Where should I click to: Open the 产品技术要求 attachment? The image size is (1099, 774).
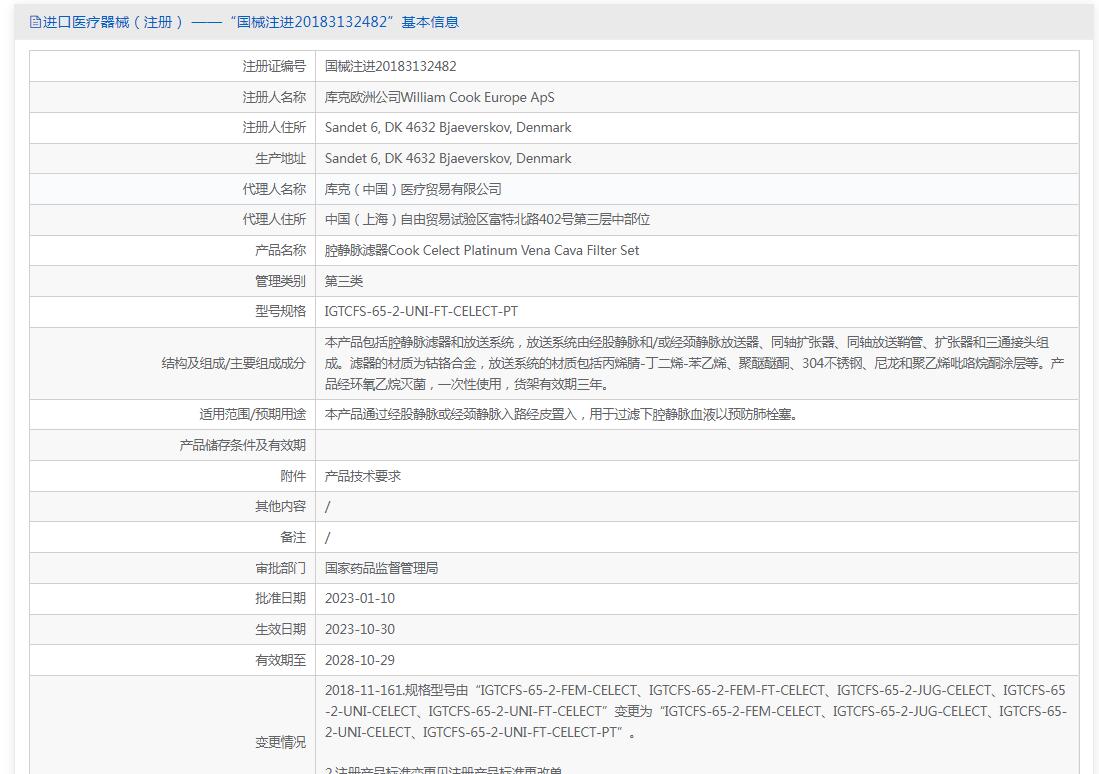point(362,476)
